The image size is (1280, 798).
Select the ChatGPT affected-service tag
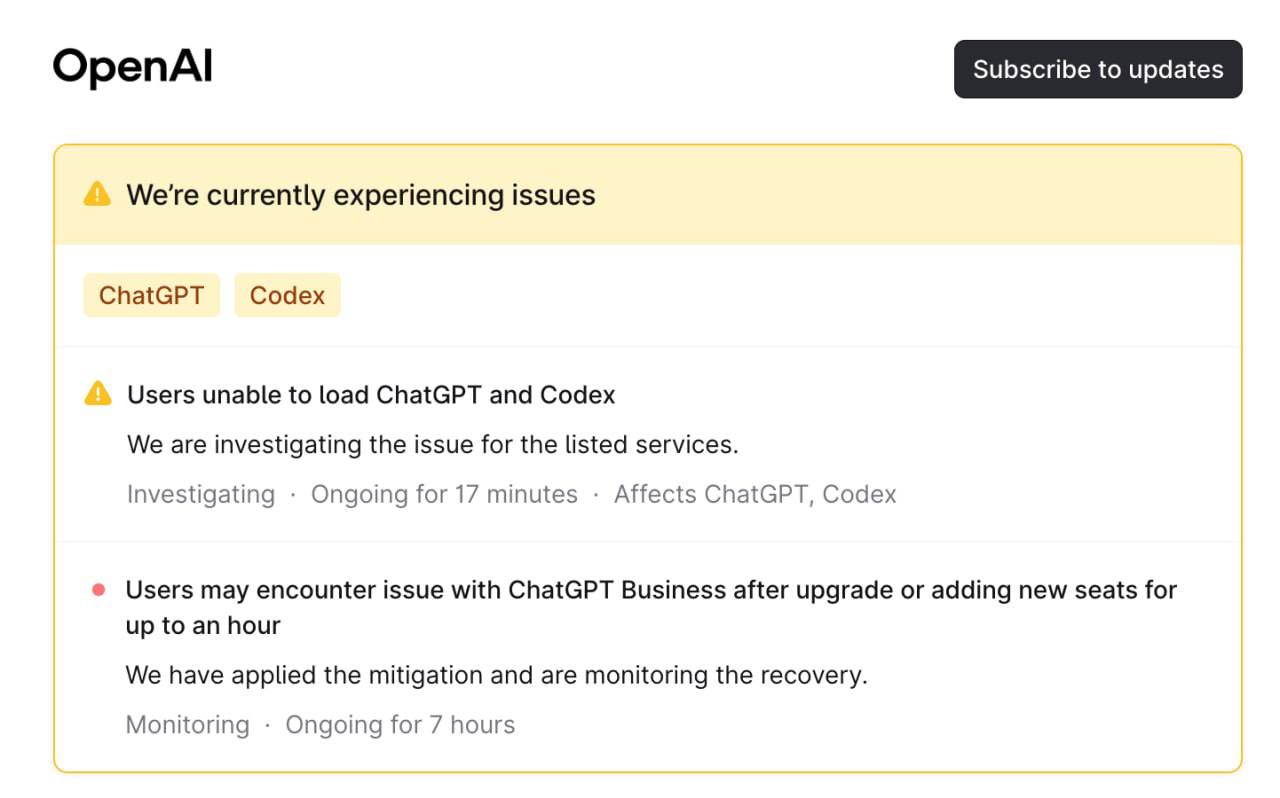coord(151,296)
